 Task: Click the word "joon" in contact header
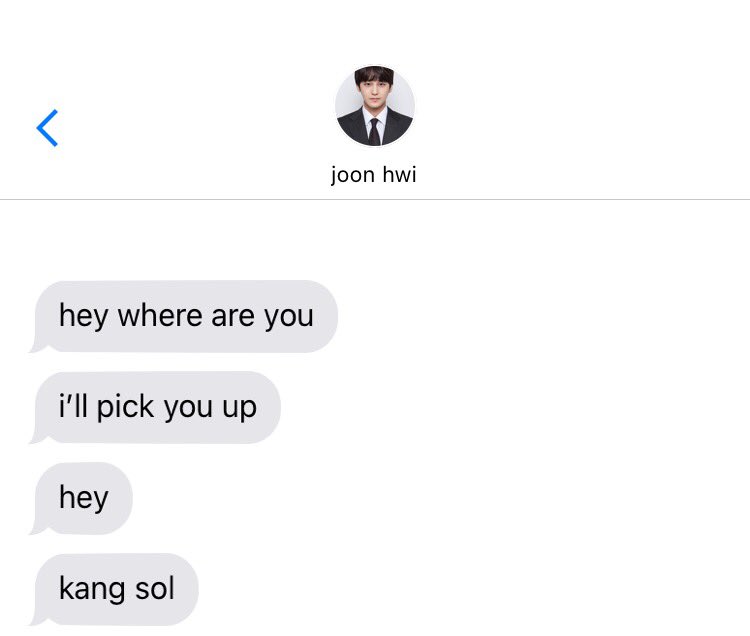tap(353, 176)
